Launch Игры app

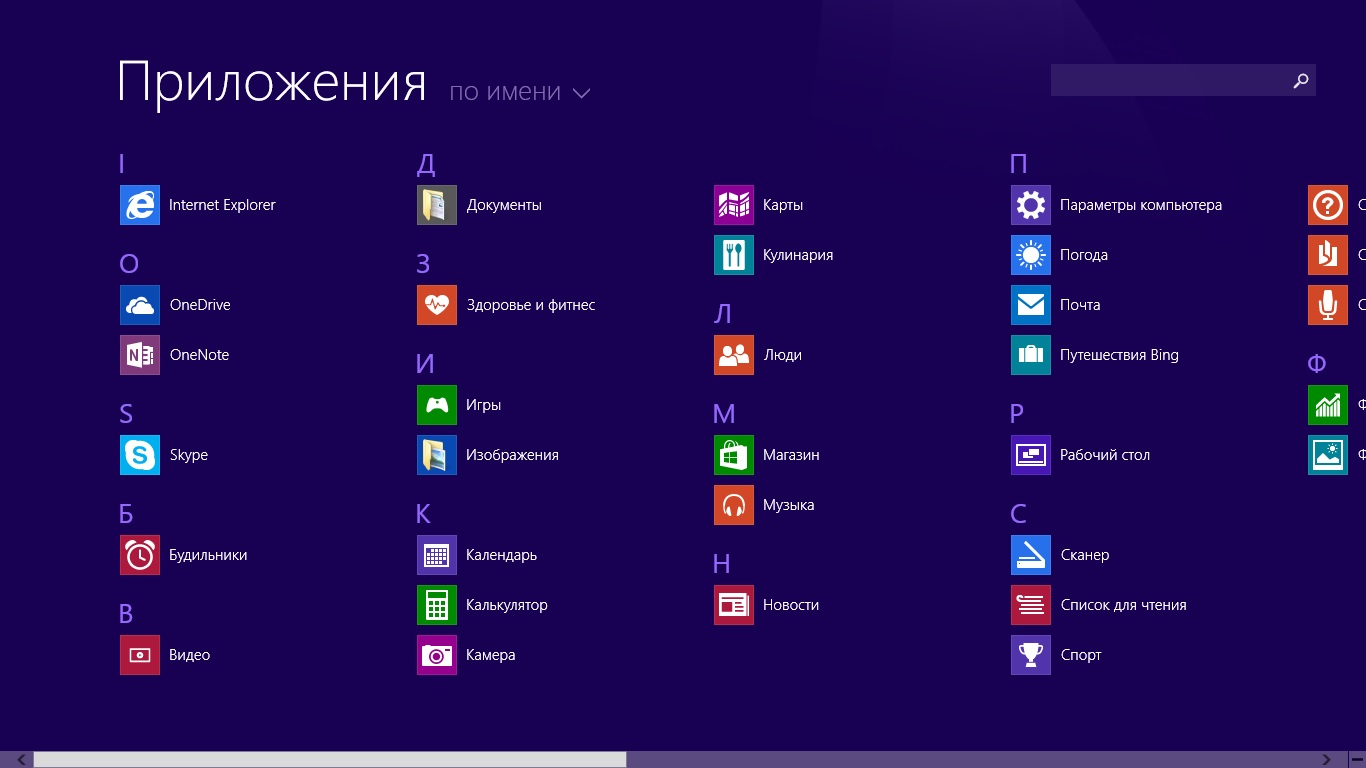[x=460, y=405]
